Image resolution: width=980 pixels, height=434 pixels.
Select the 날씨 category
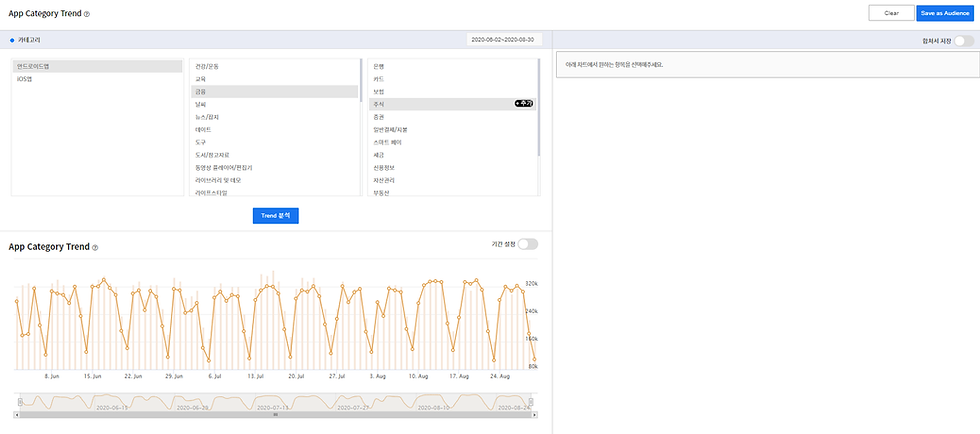coord(275,104)
